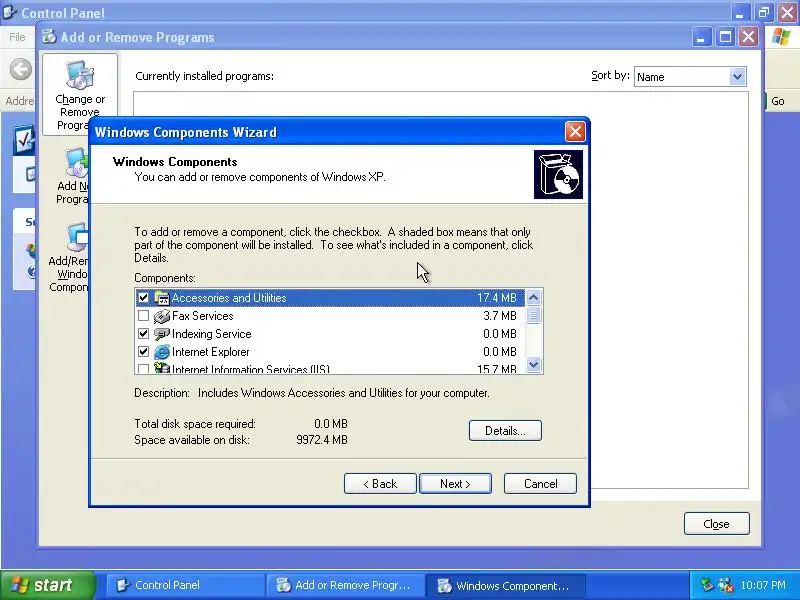Open the Start menu

click(48, 585)
